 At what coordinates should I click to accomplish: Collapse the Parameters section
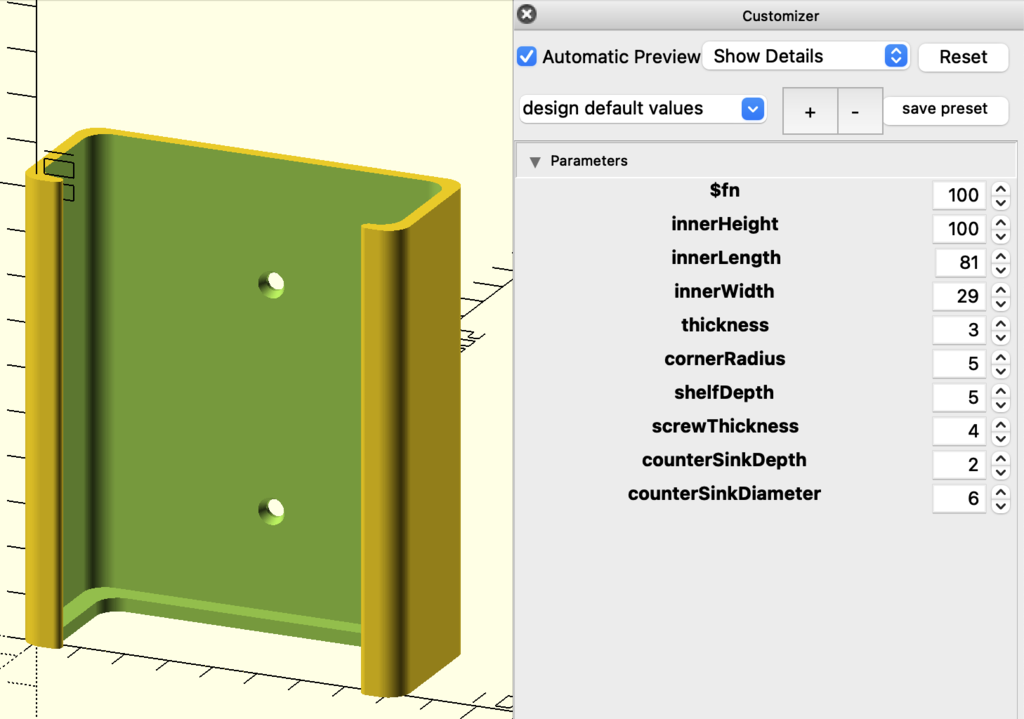tap(534, 161)
